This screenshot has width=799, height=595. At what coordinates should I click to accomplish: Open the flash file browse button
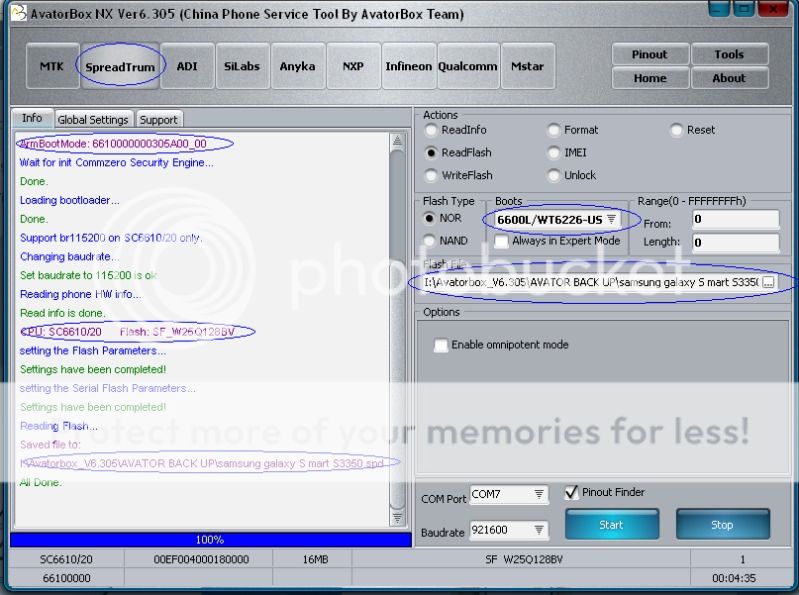(x=768, y=283)
